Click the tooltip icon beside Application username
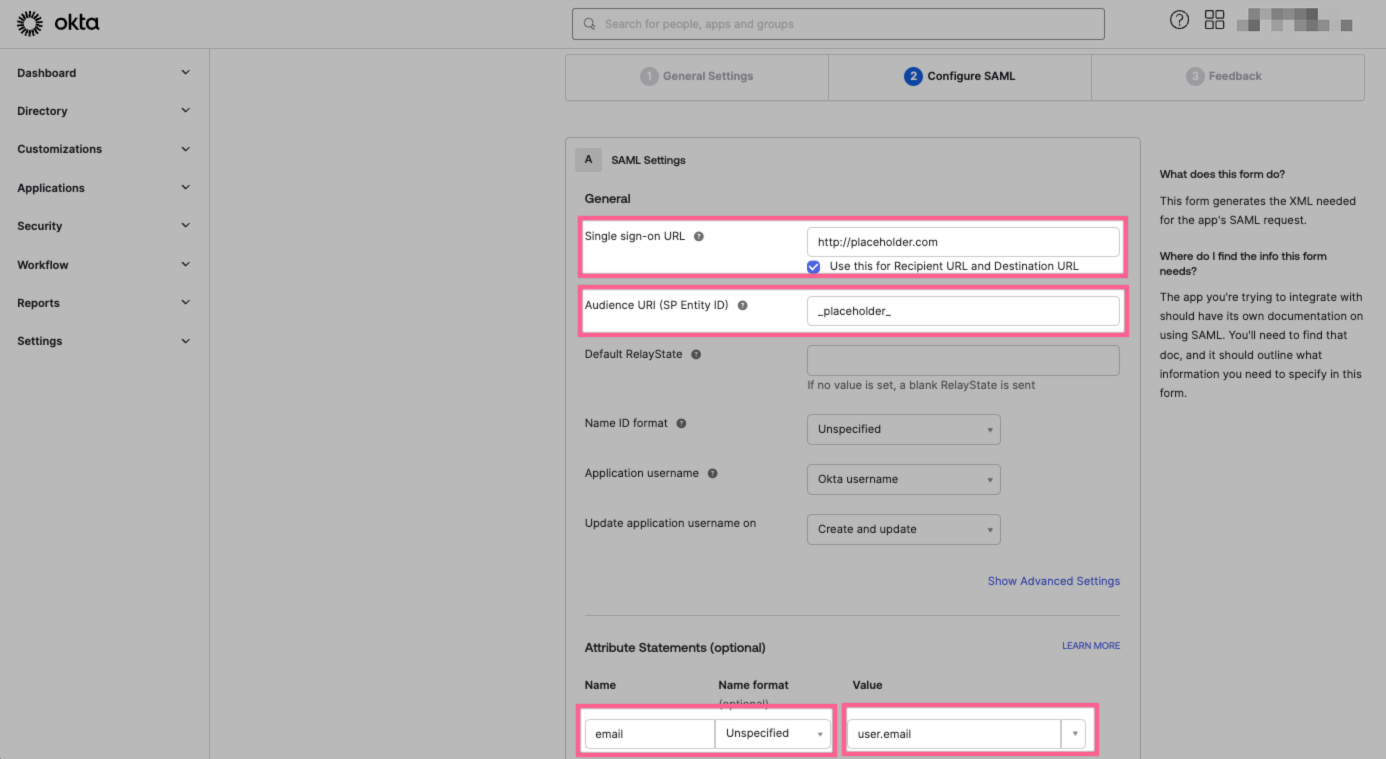Image resolution: width=1386 pixels, height=759 pixels. point(712,473)
